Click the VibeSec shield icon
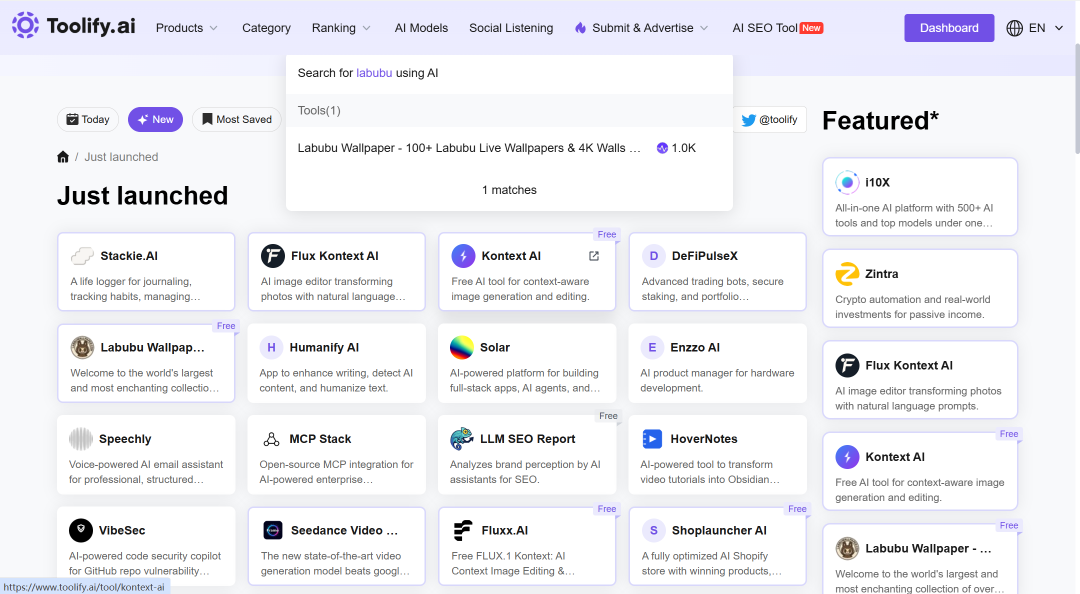1080x594 pixels. point(81,530)
